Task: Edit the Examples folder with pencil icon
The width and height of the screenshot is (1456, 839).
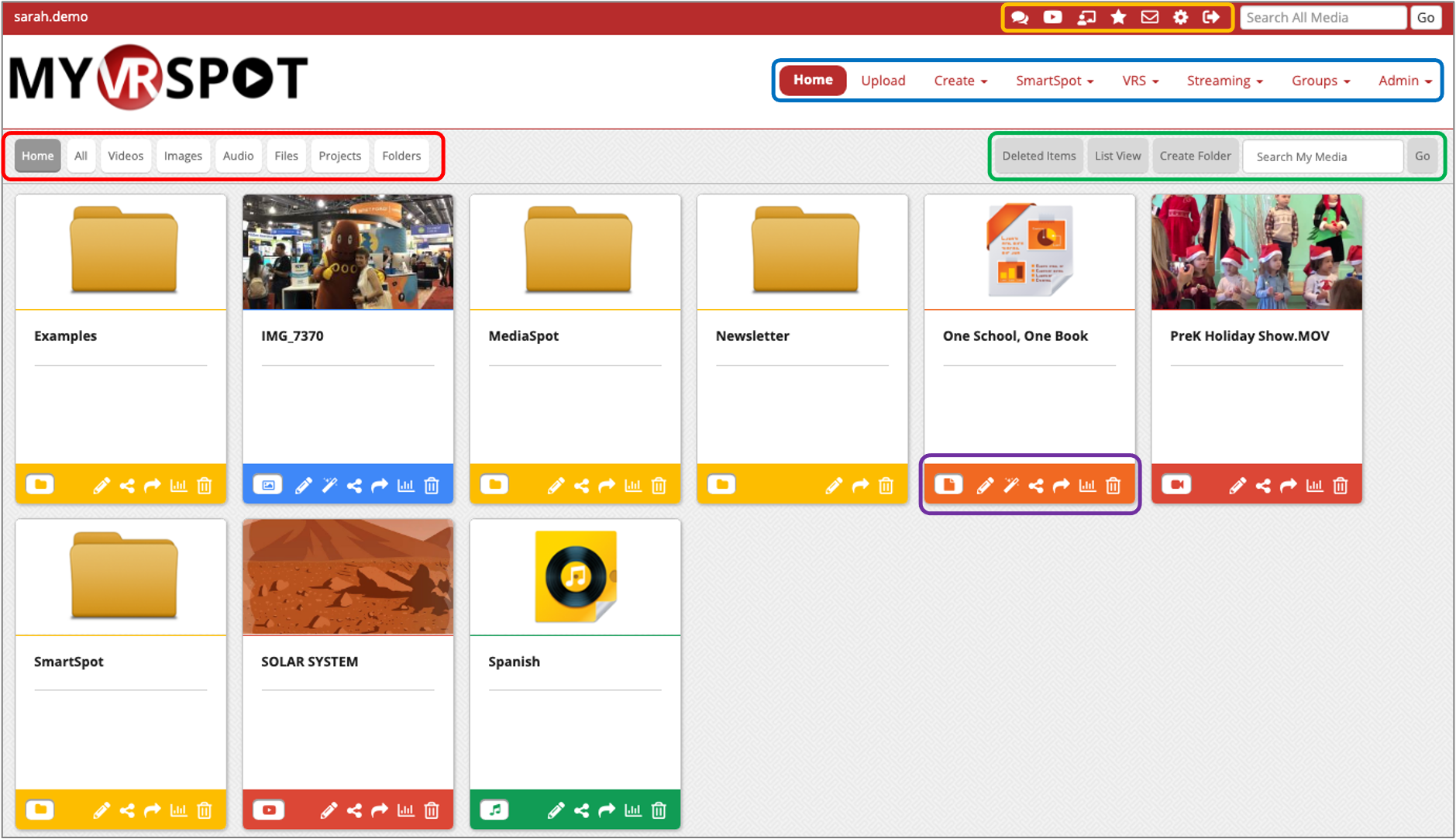Action: click(102, 486)
